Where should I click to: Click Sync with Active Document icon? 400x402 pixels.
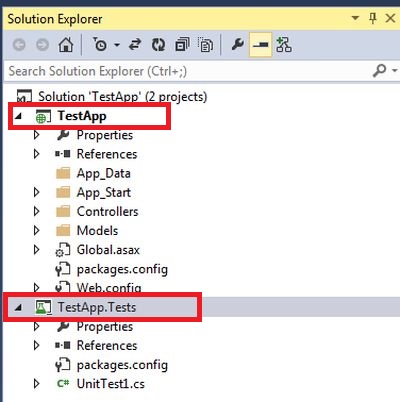(x=135, y=44)
